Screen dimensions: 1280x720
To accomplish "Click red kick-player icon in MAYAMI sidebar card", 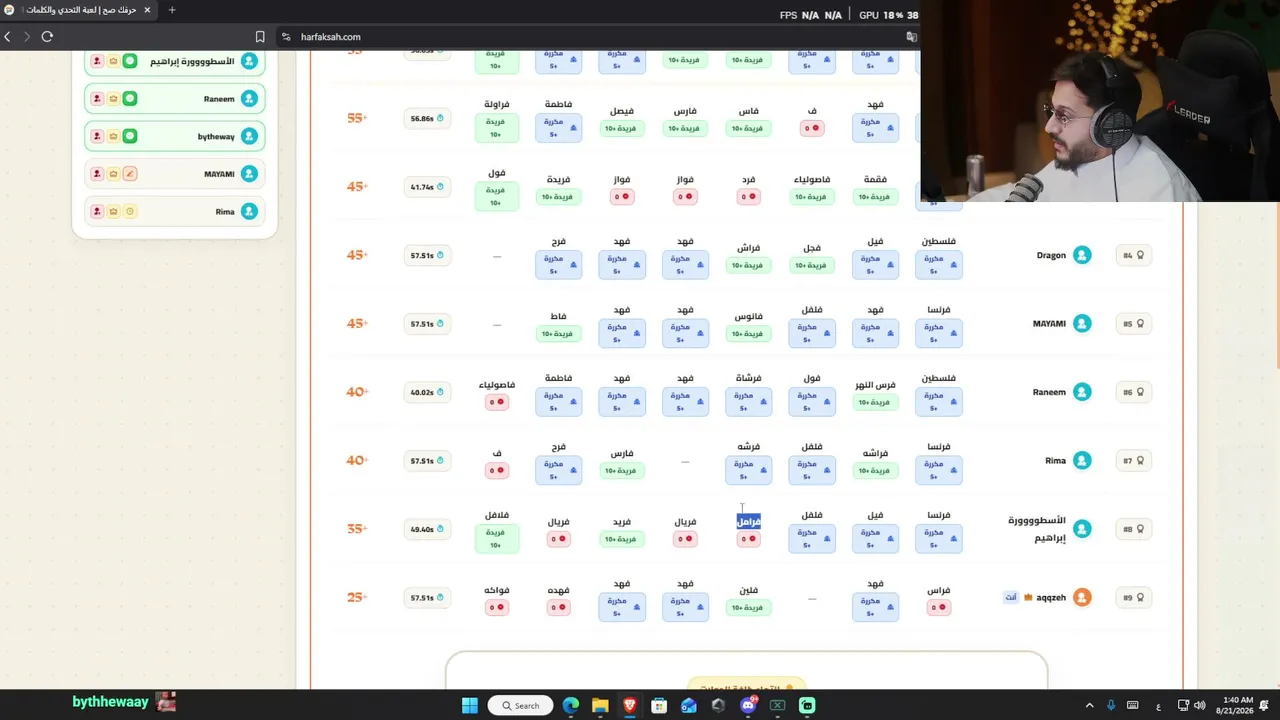I will (x=97, y=174).
